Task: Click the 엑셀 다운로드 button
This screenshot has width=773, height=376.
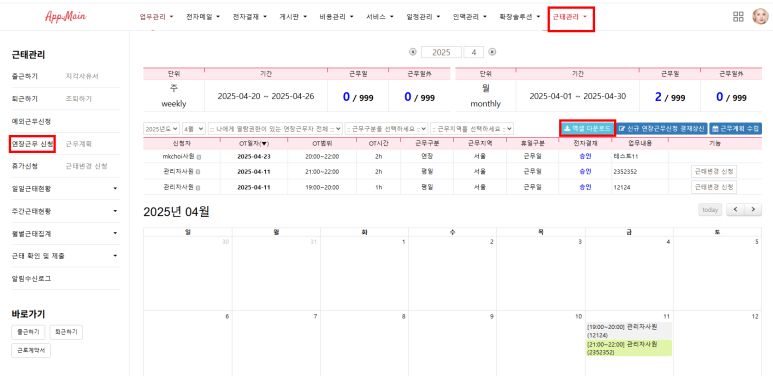Action: click(x=588, y=129)
